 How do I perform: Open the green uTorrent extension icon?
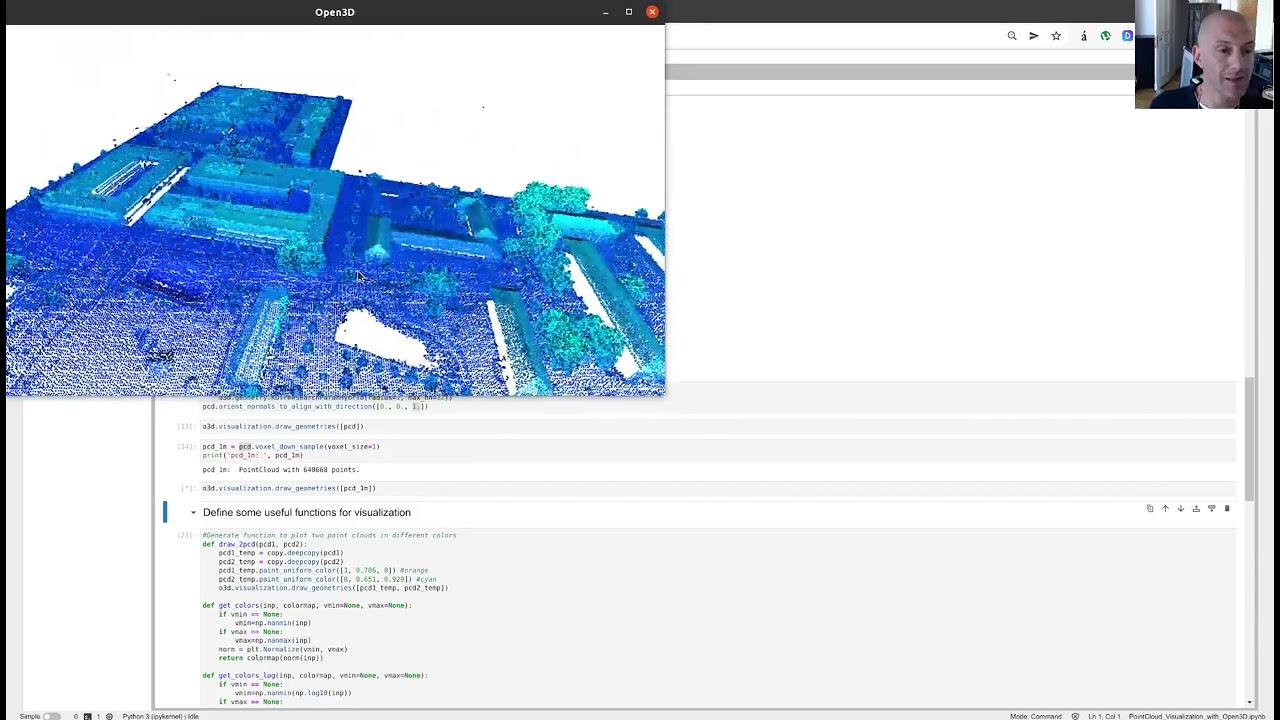click(1105, 36)
